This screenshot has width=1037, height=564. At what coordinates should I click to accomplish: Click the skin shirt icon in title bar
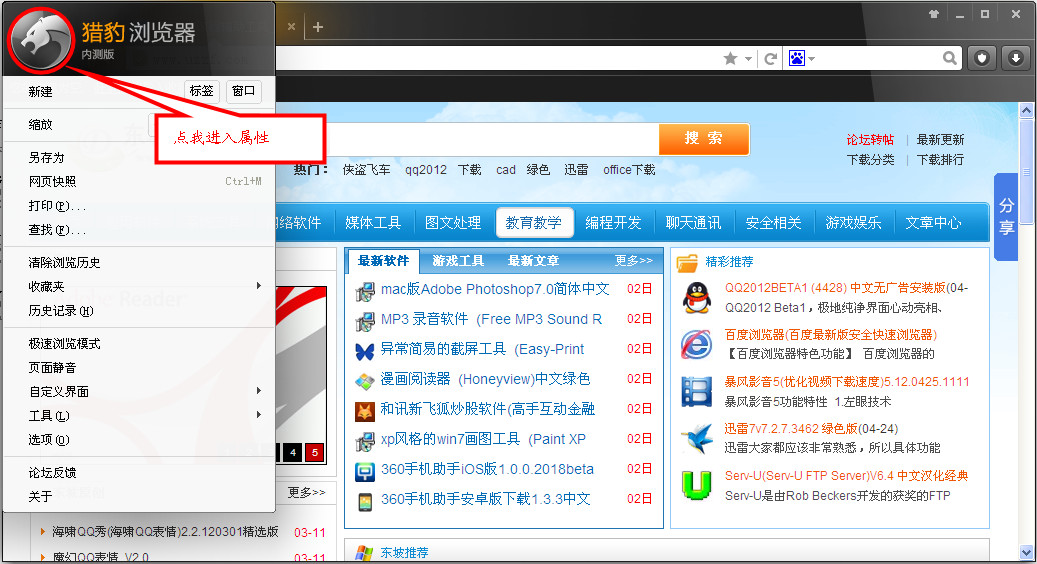(x=934, y=14)
